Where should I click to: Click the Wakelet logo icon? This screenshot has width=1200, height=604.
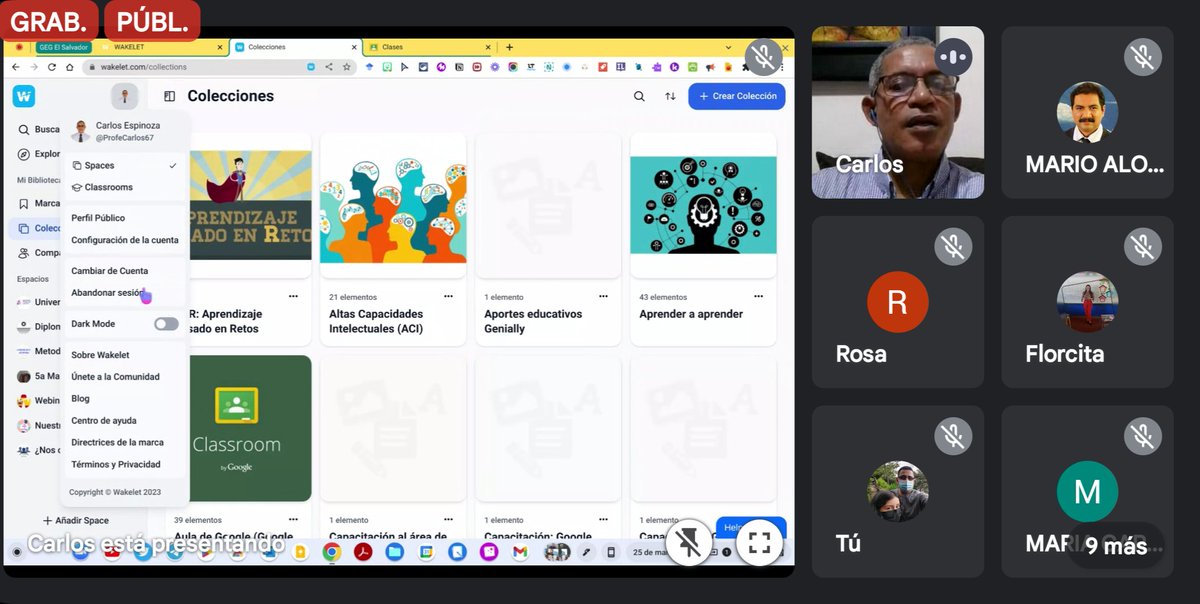[x=24, y=96]
